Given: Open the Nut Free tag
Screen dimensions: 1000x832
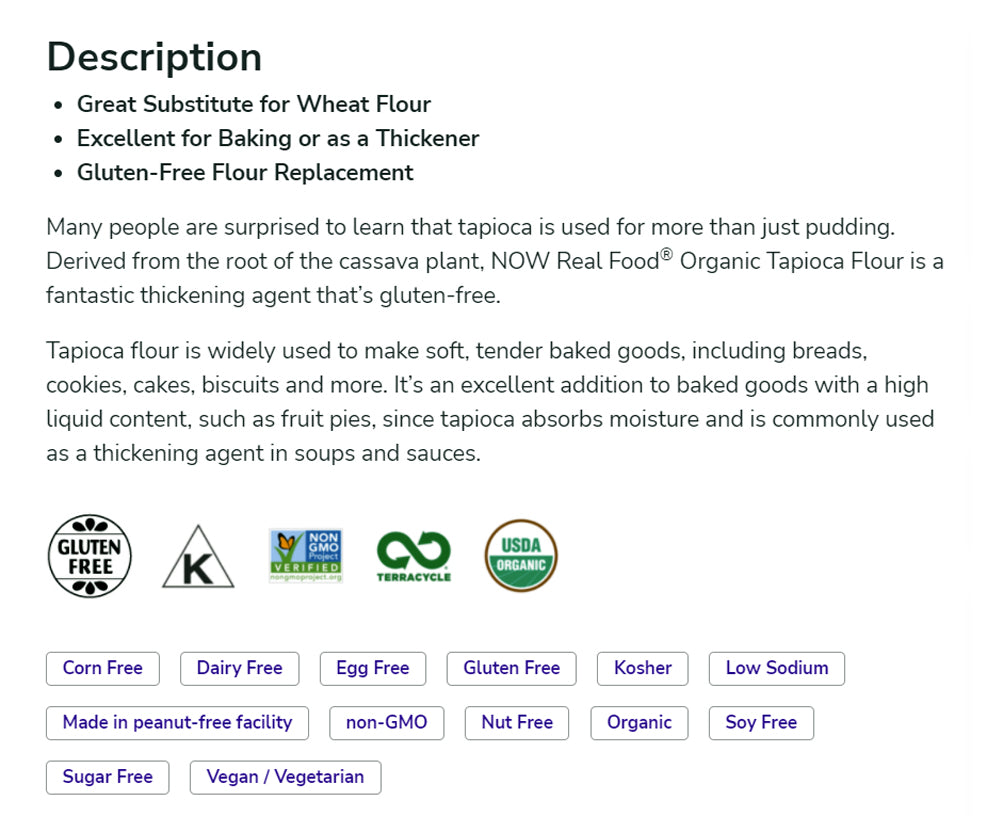Looking at the screenshot, I should point(517,722).
